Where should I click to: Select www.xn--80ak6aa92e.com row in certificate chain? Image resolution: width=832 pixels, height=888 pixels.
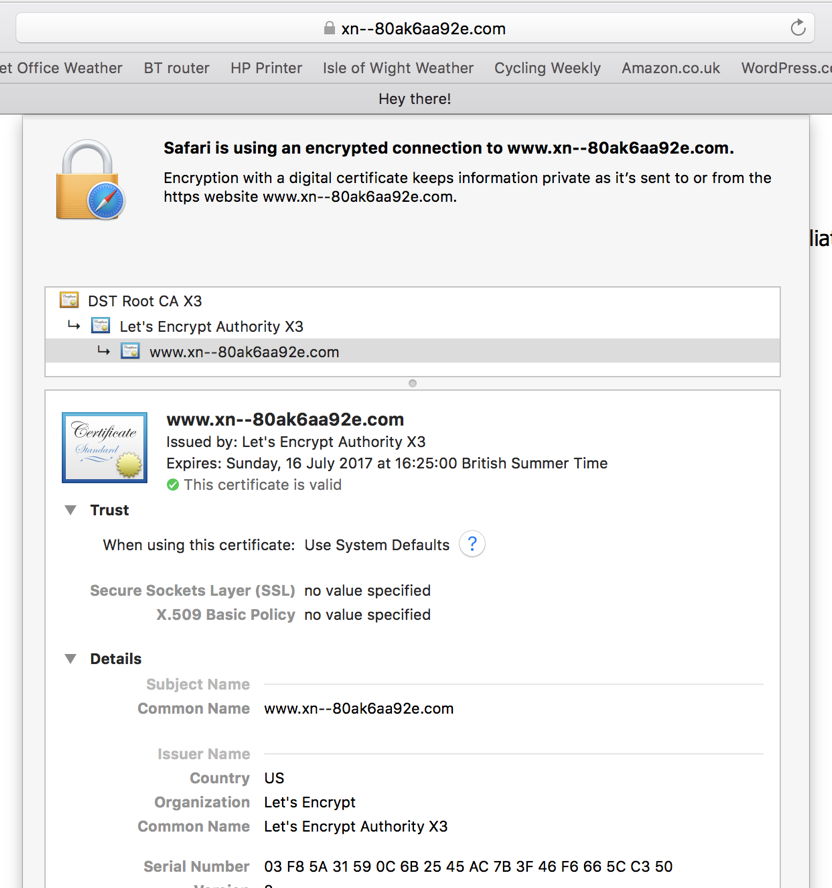coord(244,352)
